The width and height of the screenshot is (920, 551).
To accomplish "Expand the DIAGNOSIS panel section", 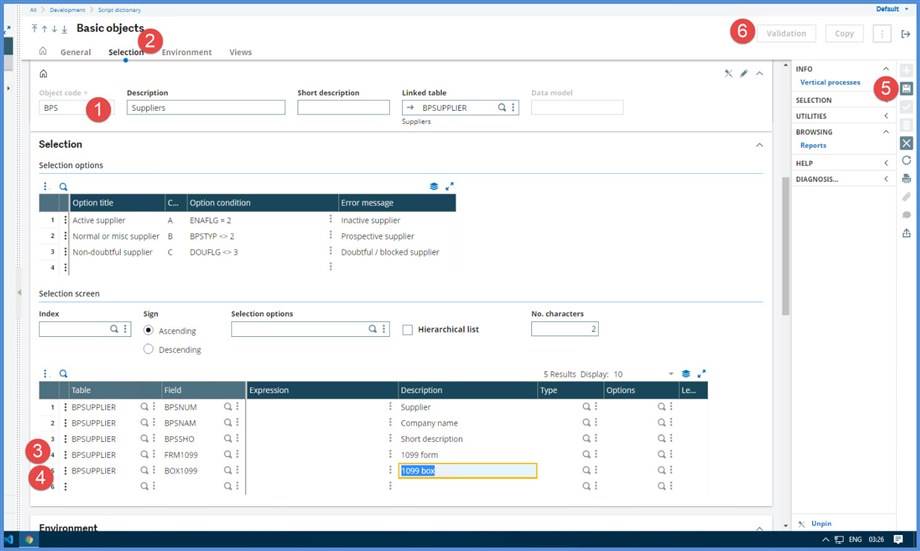I will click(886, 179).
